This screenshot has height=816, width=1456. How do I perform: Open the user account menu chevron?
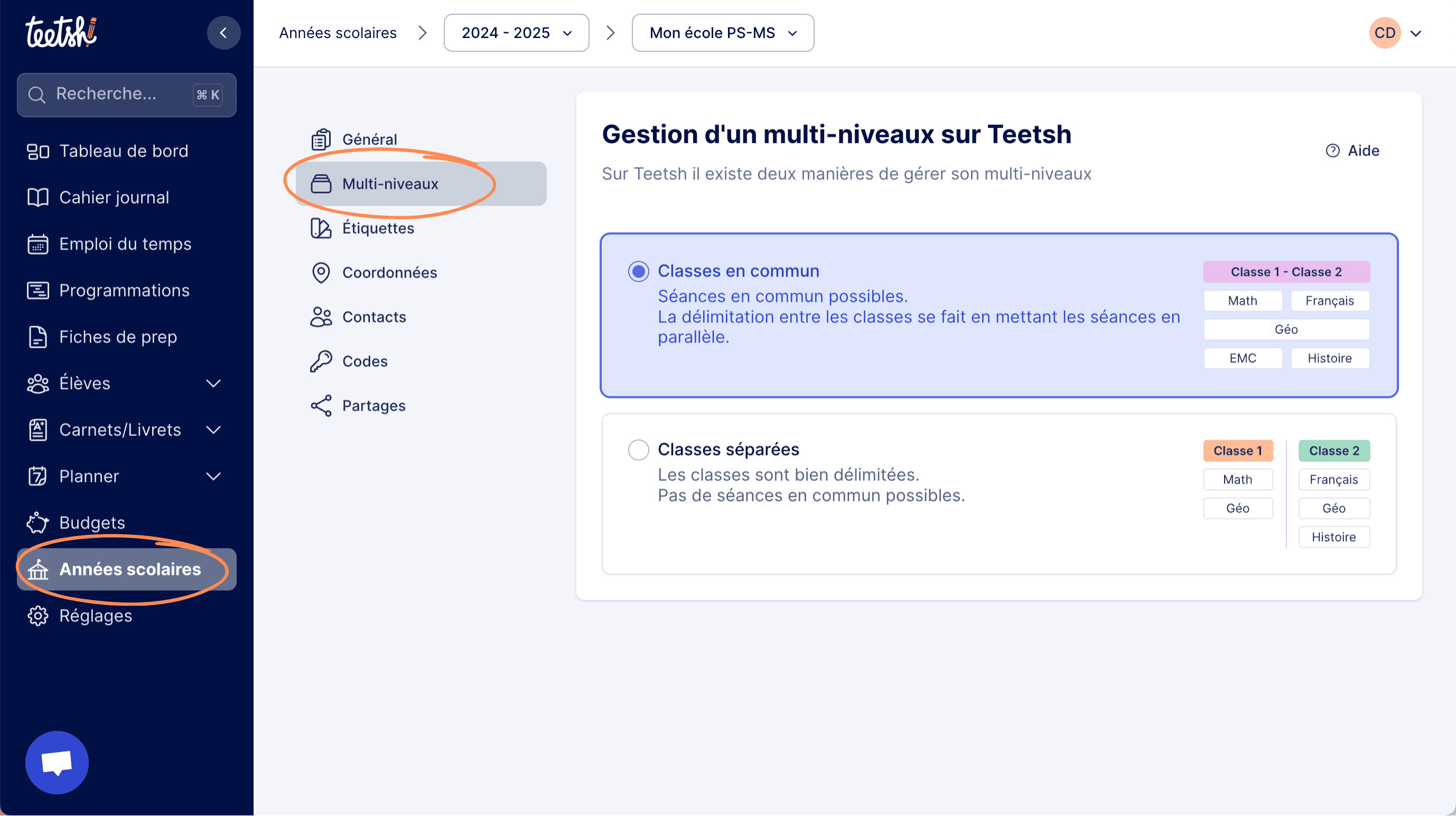1415,33
